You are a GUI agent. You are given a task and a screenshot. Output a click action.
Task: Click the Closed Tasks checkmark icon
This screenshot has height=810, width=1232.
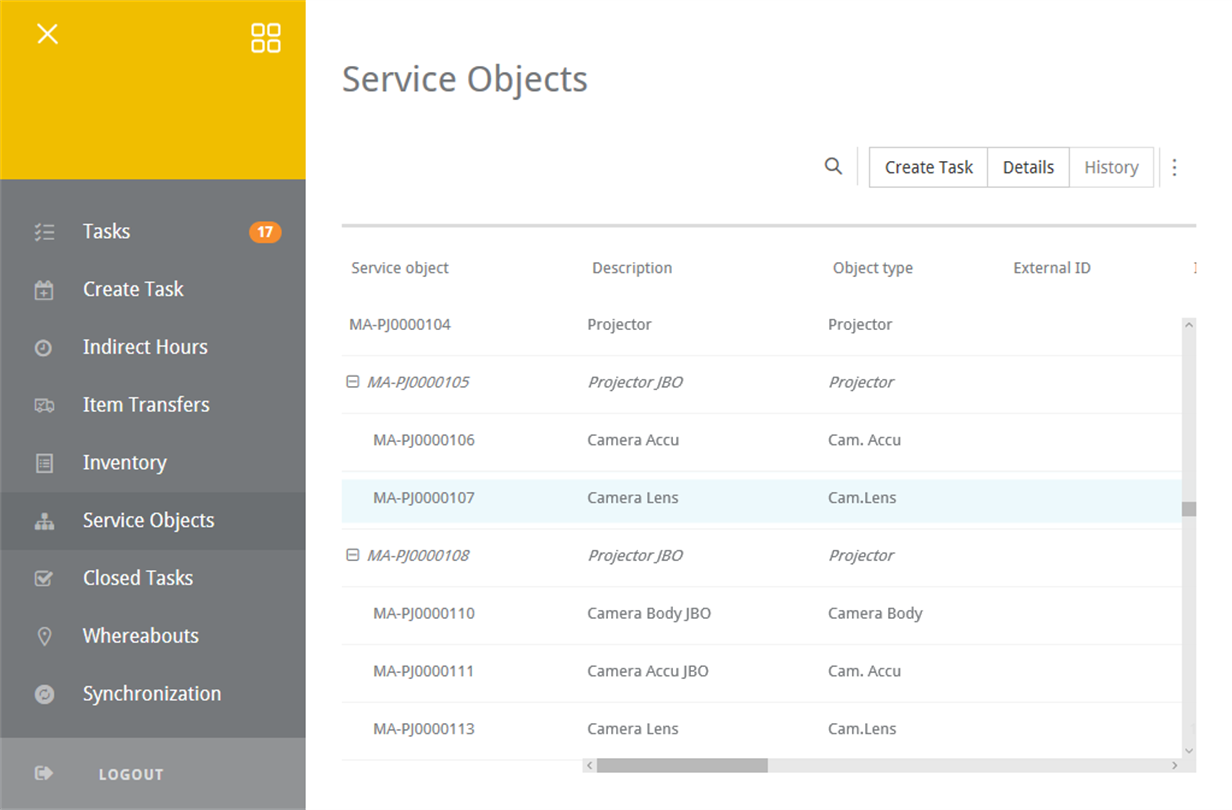point(44,578)
